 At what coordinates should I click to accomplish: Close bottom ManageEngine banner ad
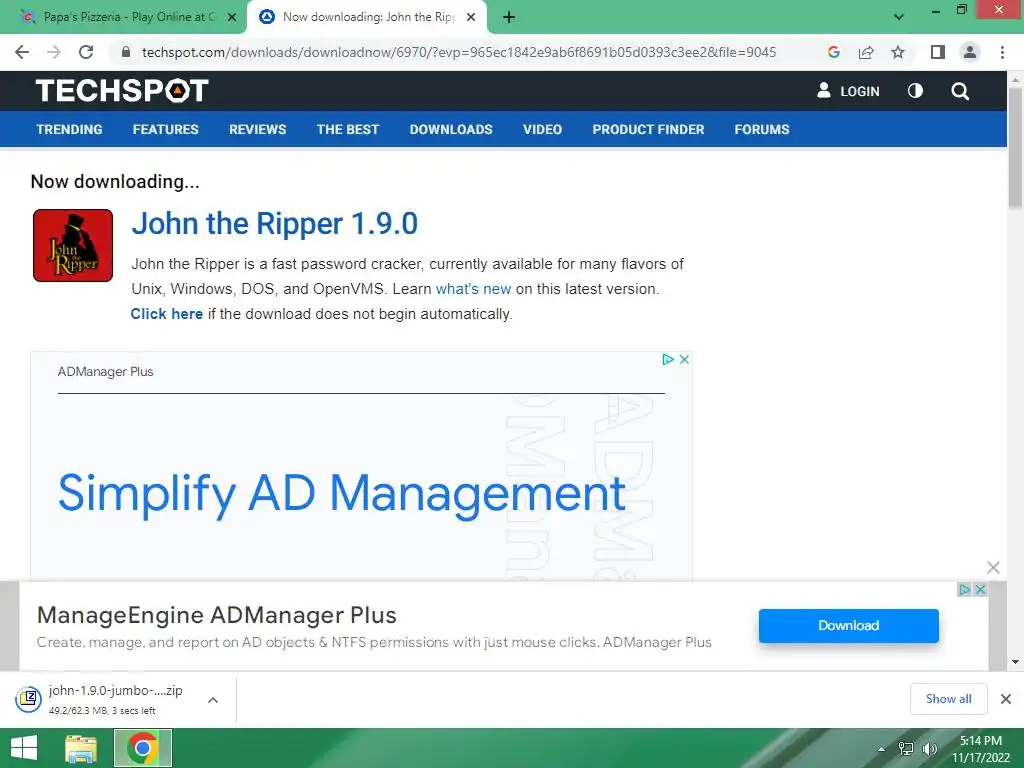(x=980, y=590)
